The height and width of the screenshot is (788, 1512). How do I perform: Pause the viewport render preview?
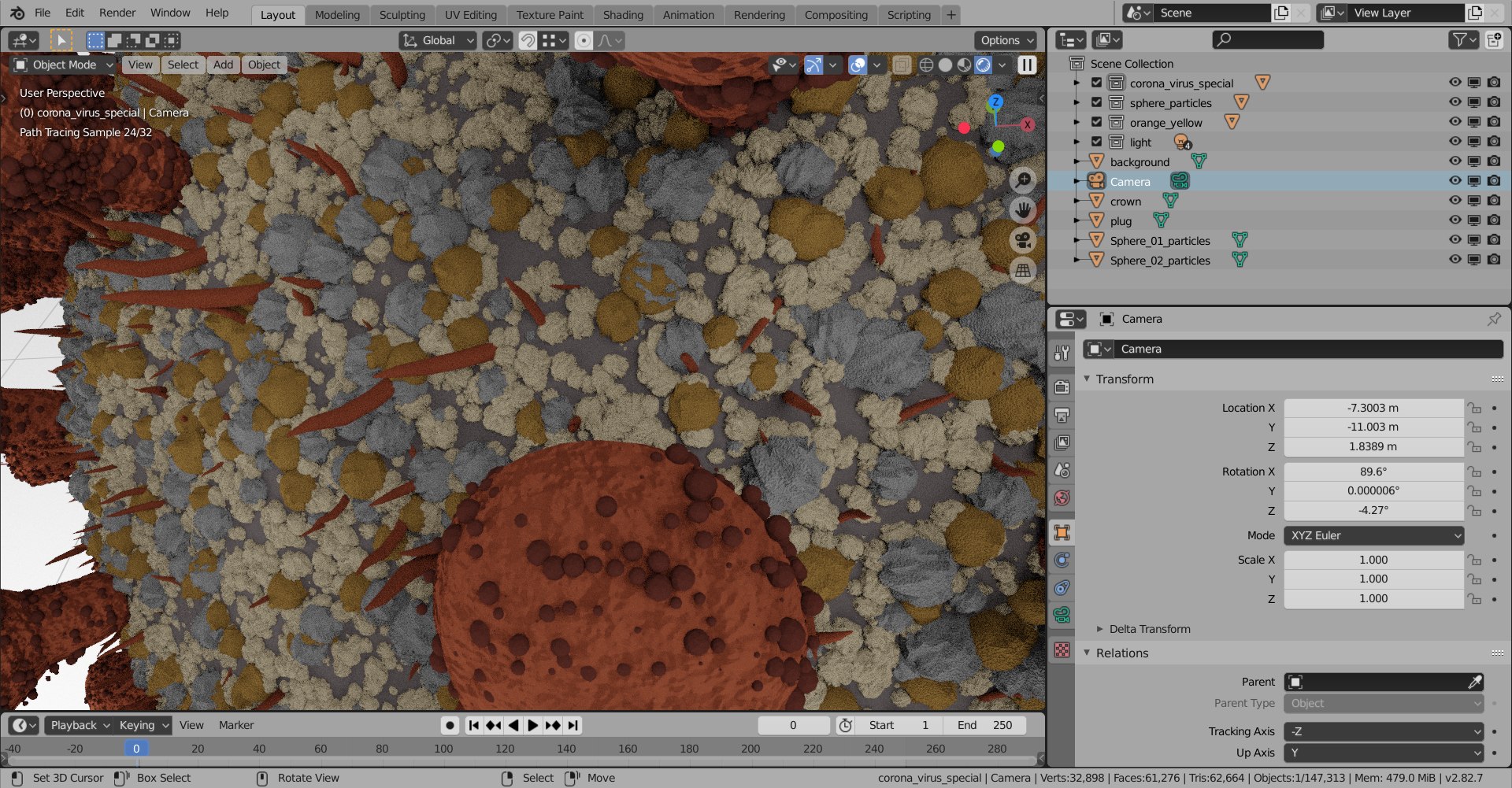[x=1027, y=65]
